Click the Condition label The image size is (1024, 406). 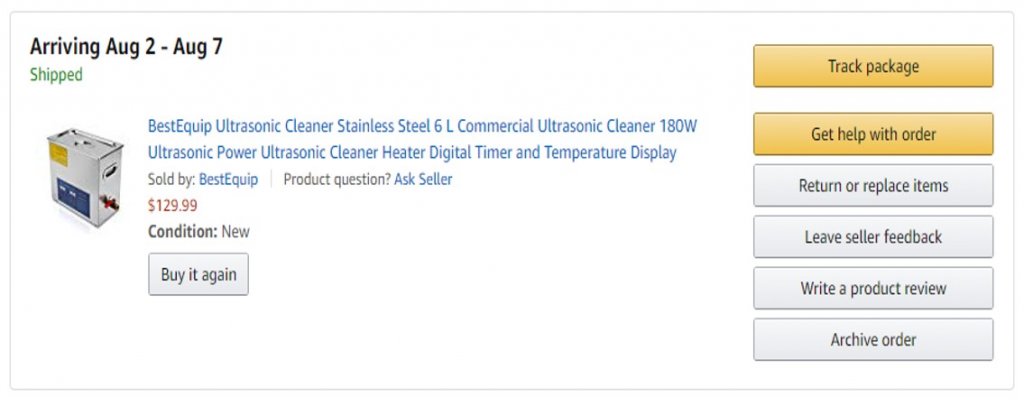click(182, 232)
